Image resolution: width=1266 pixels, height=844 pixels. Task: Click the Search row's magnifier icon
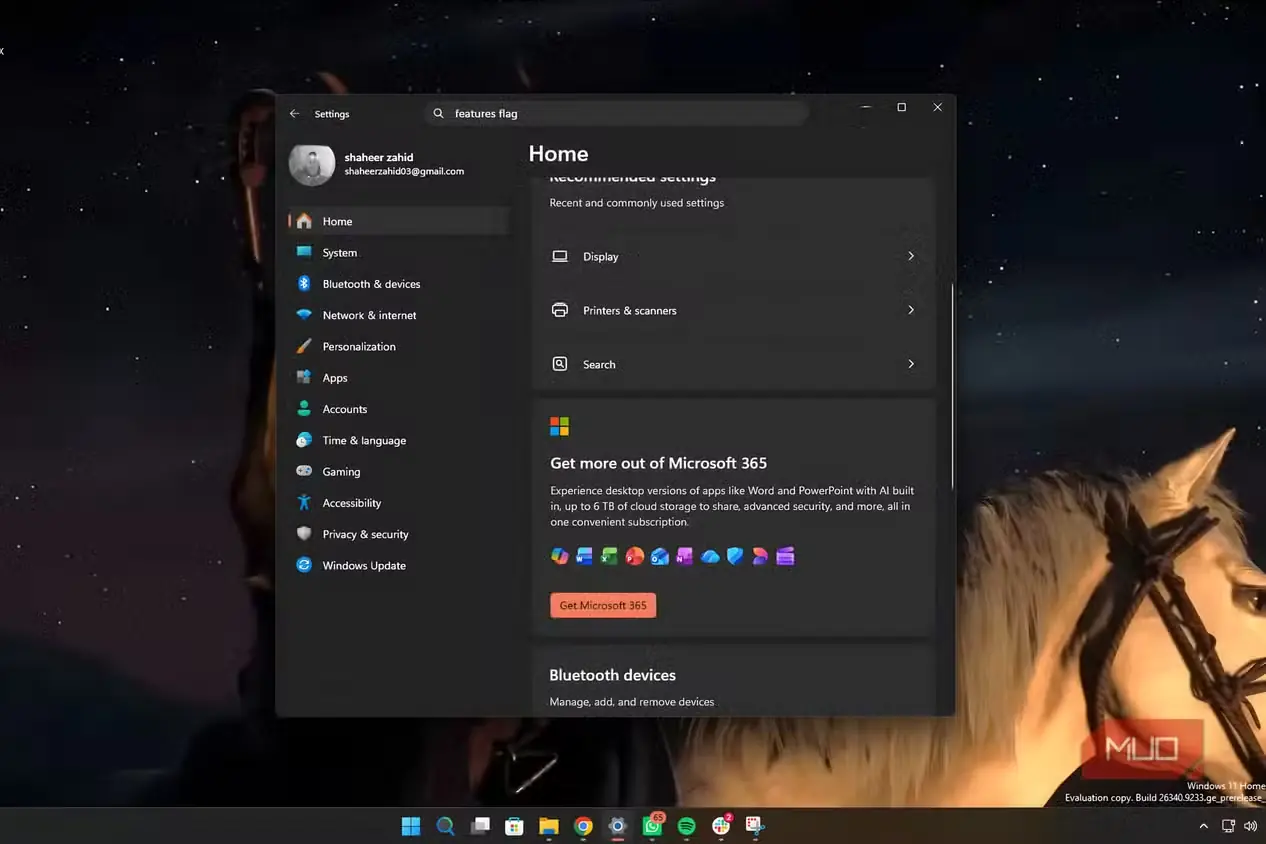coord(560,364)
